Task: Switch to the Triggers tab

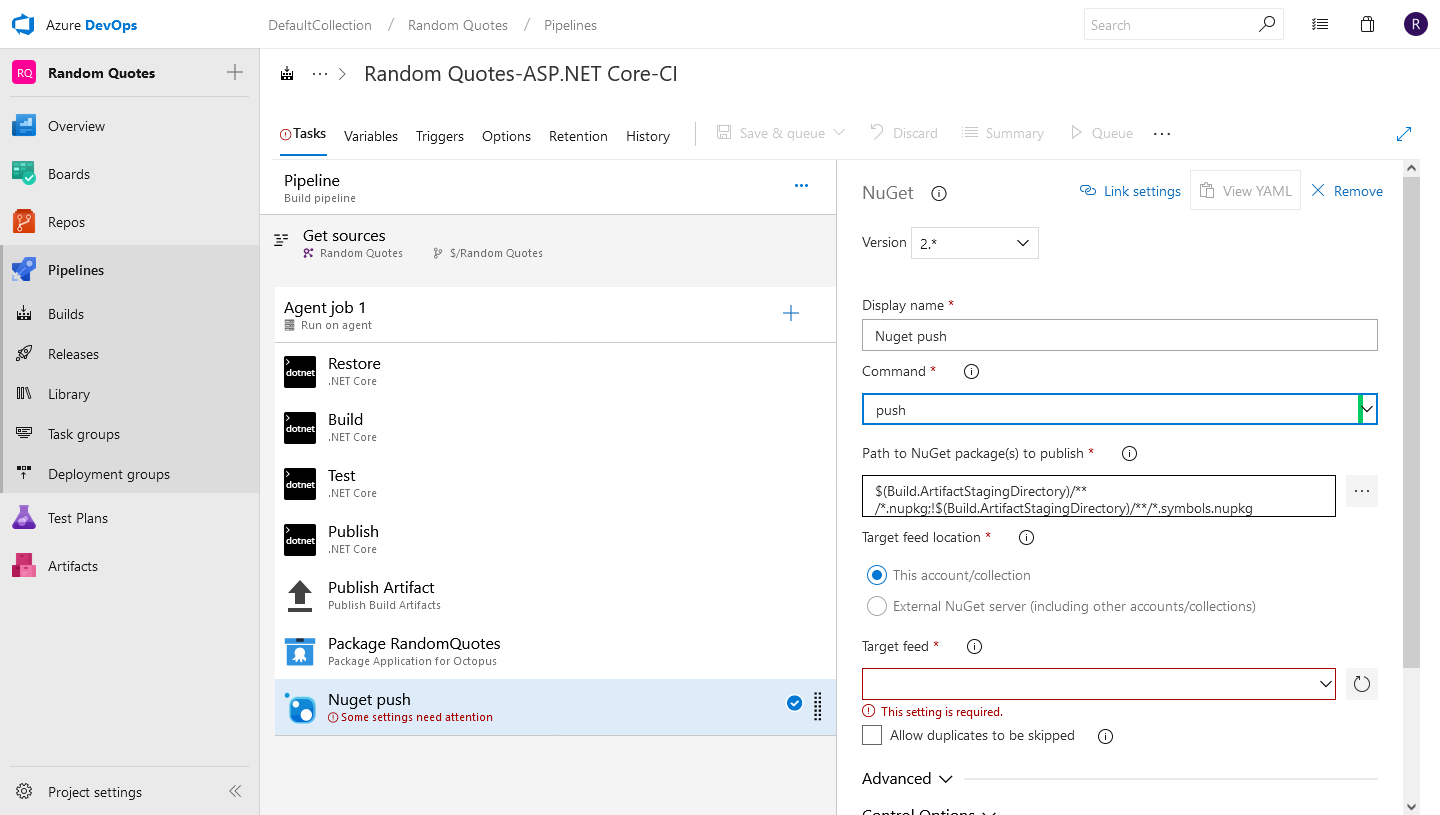Action: pos(440,136)
